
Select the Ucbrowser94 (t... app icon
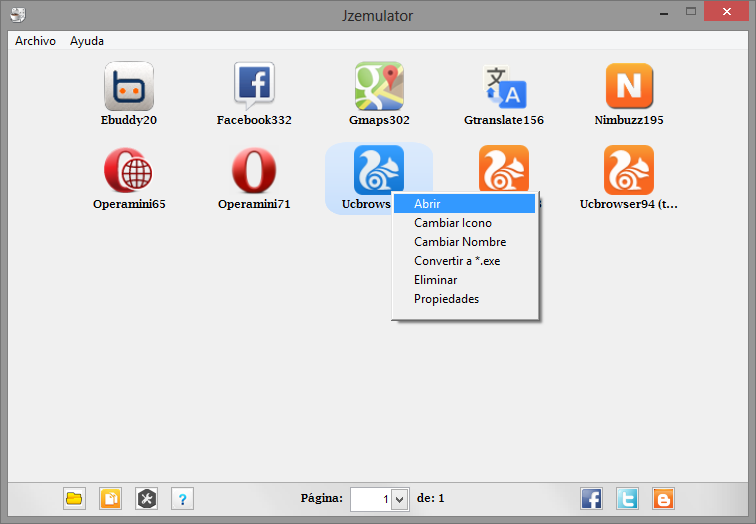[x=629, y=170]
